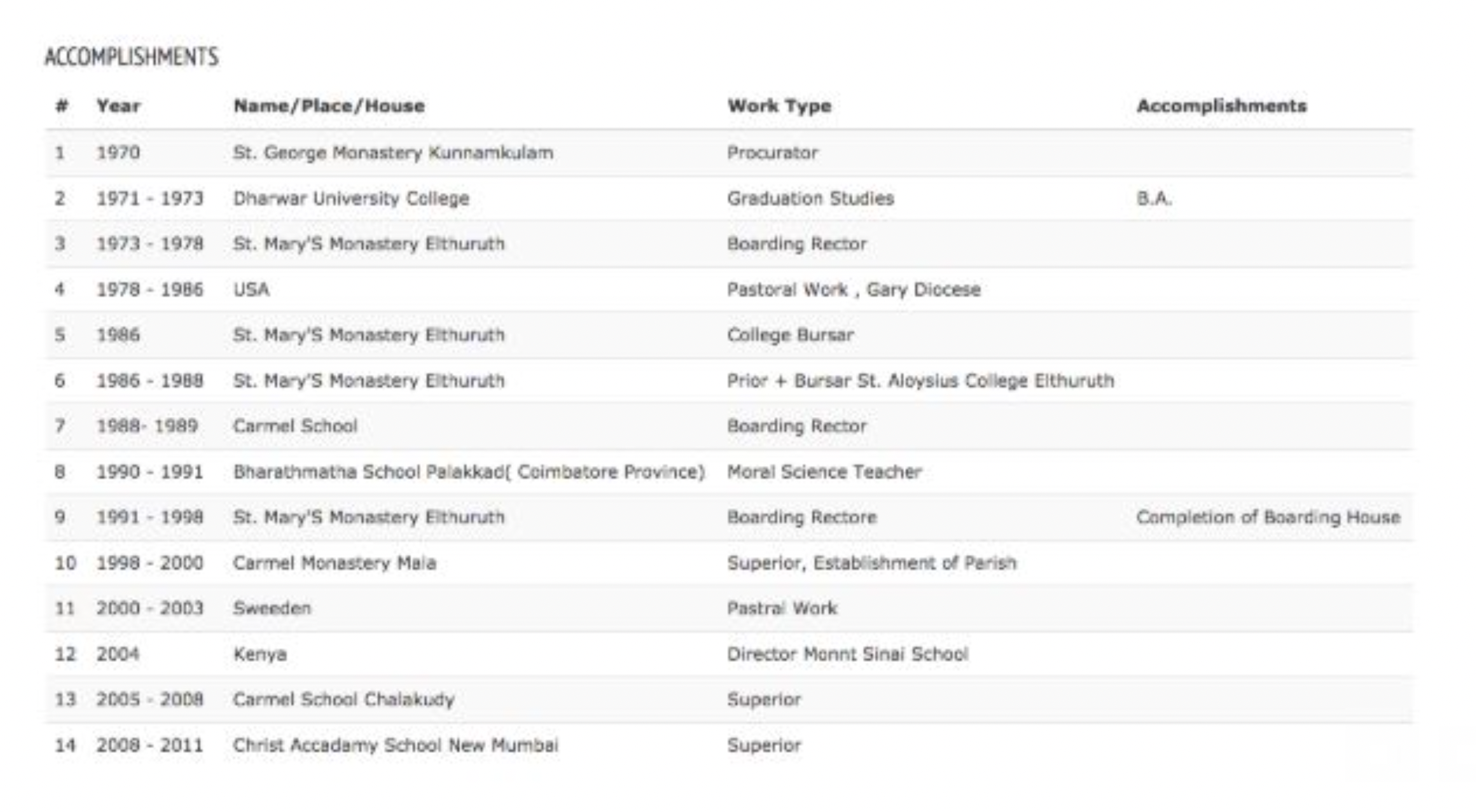Click the Work Type column header
This screenshot has width=1476, height=812.
[x=779, y=106]
